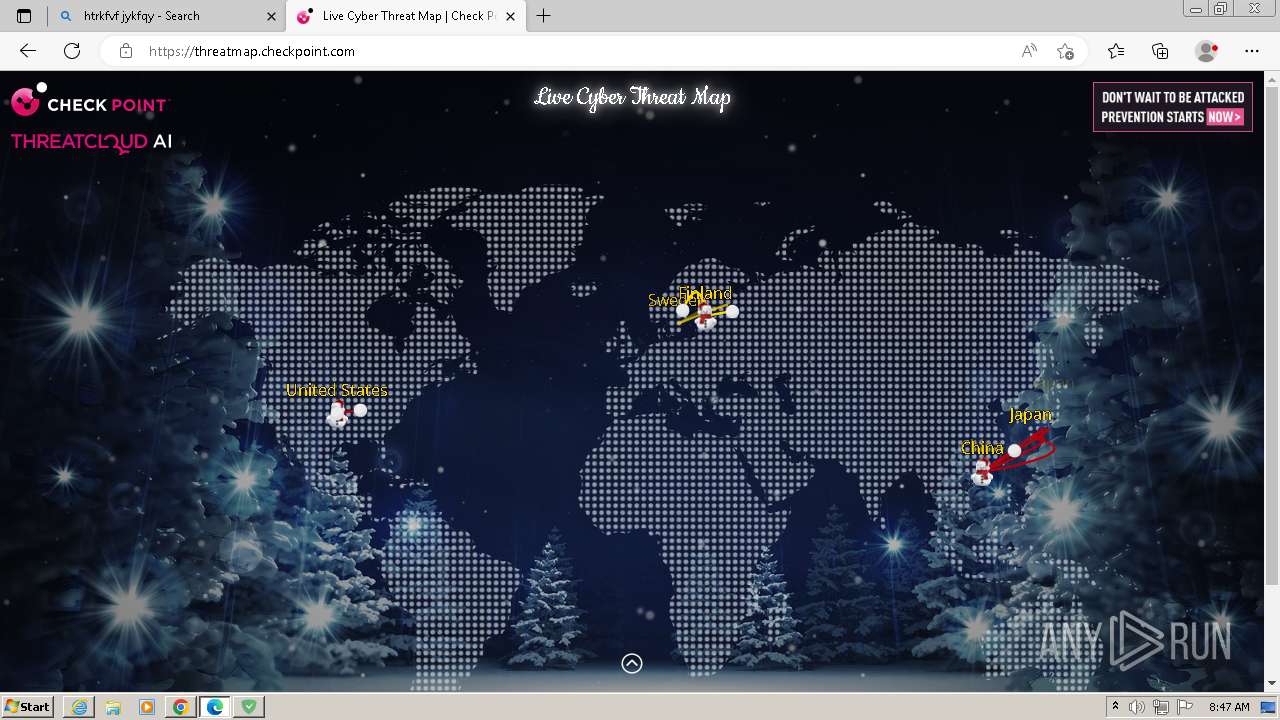
Task: Open the Action Center flag icon
Action: [1185, 707]
